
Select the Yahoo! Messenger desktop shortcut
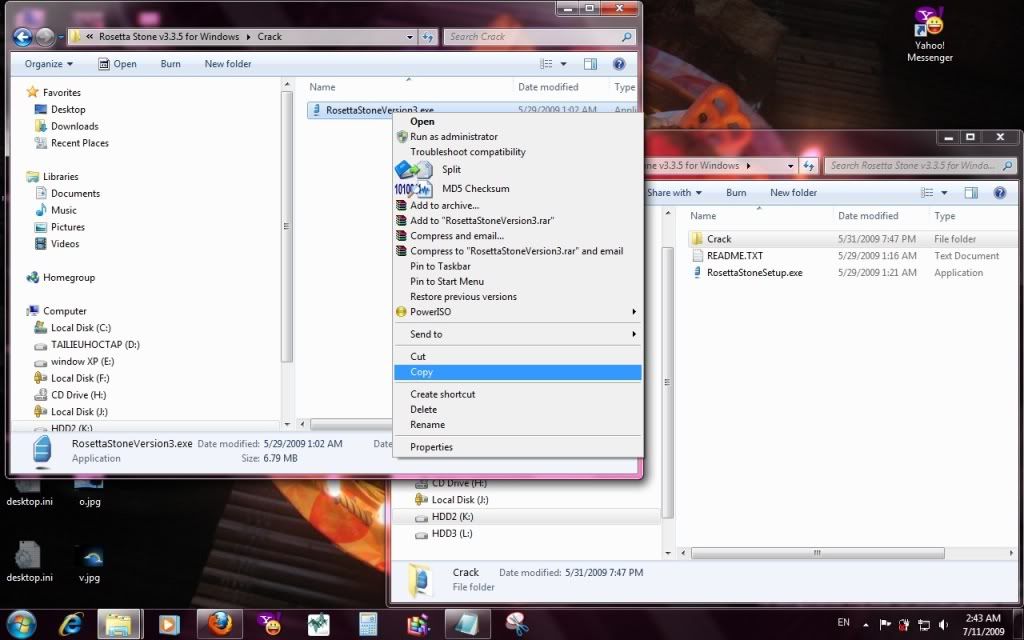pyautogui.click(x=930, y=36)
